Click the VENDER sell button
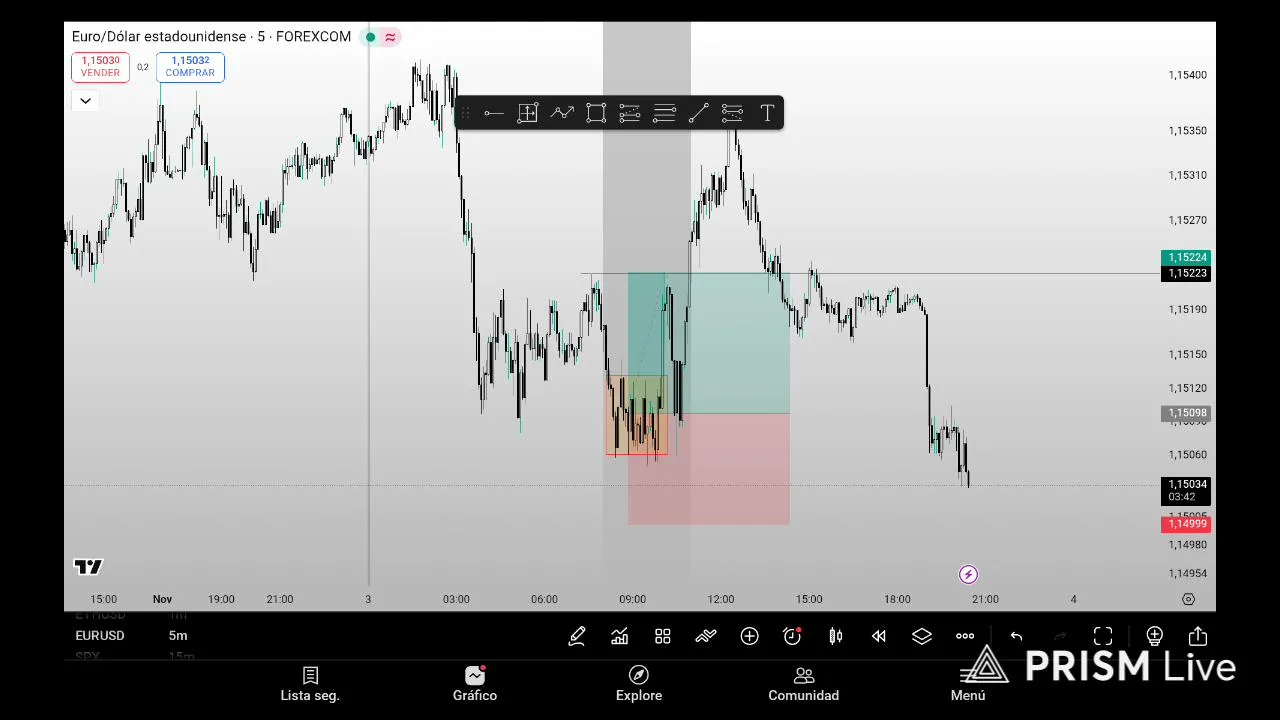This screenshot has height=720, width=1280. tap(100, 67)
